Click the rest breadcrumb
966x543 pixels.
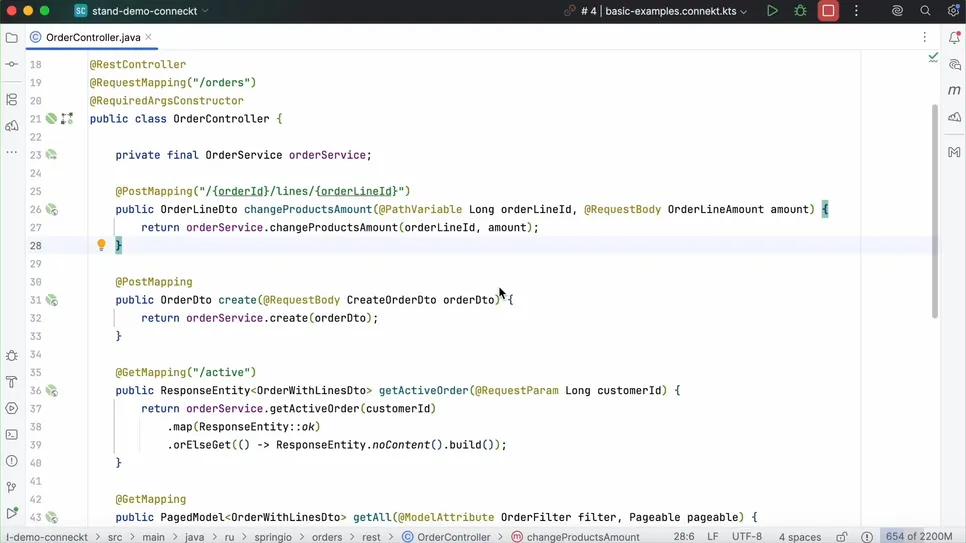coord(371,537)
